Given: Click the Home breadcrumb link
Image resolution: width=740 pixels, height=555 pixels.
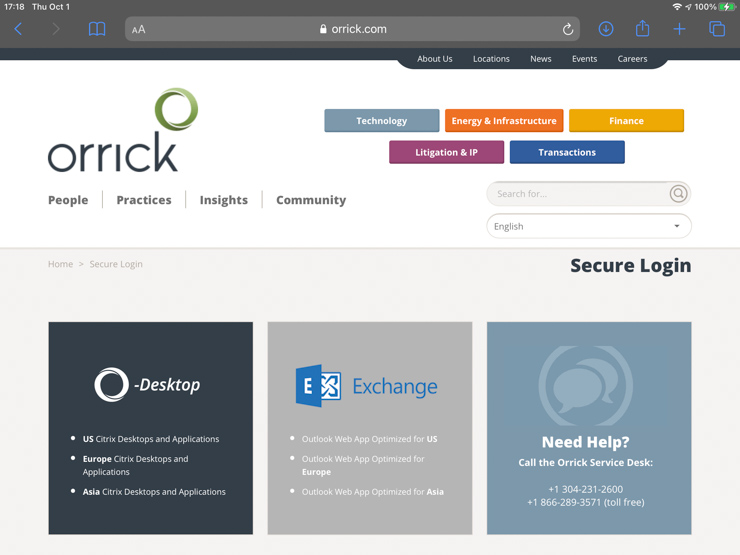Looking at the screenshot, I should coord(60,264).
